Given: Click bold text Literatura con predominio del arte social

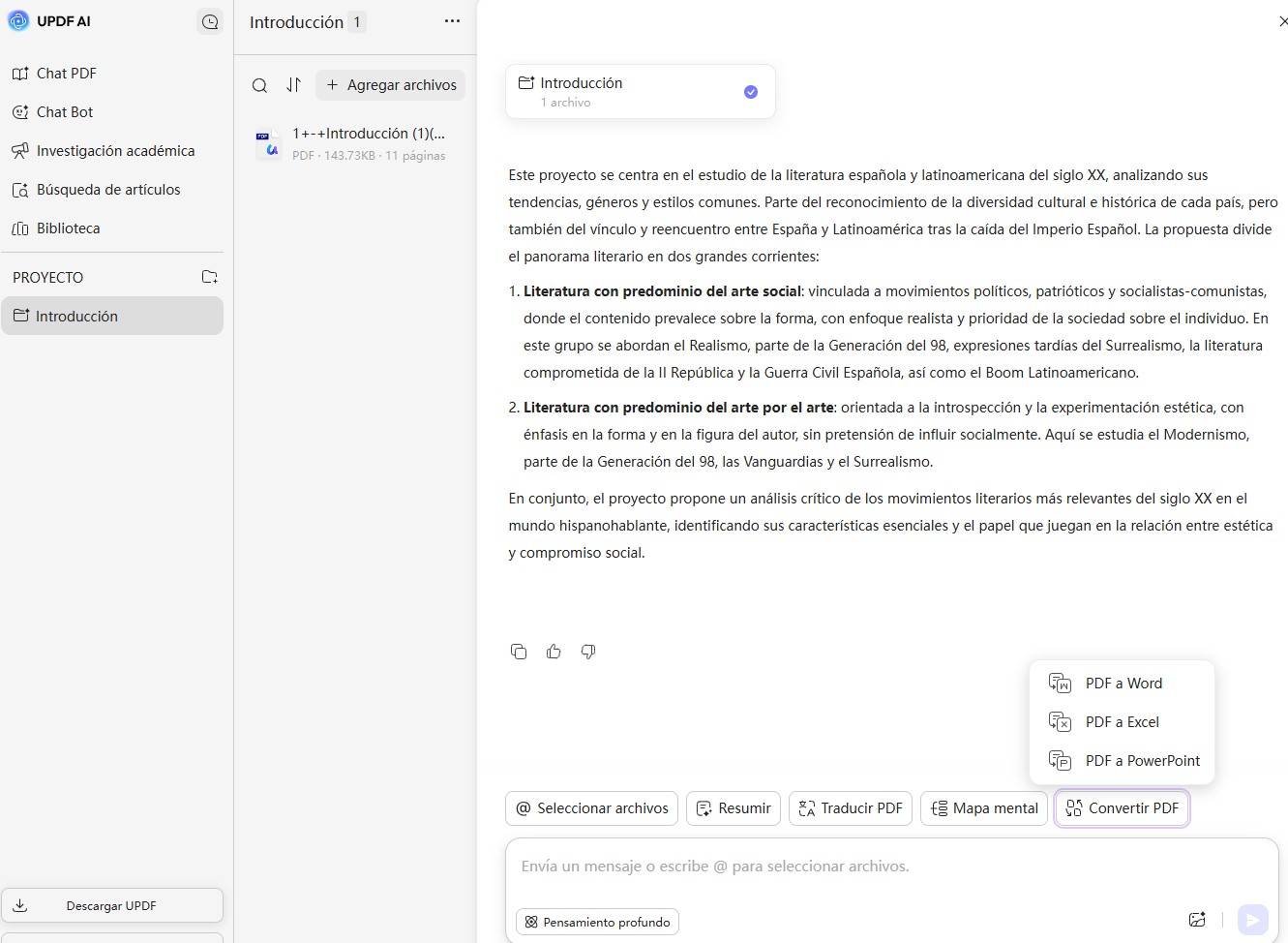Looking at the screenshot, I should pyautogui.click(x=663, y=291).
